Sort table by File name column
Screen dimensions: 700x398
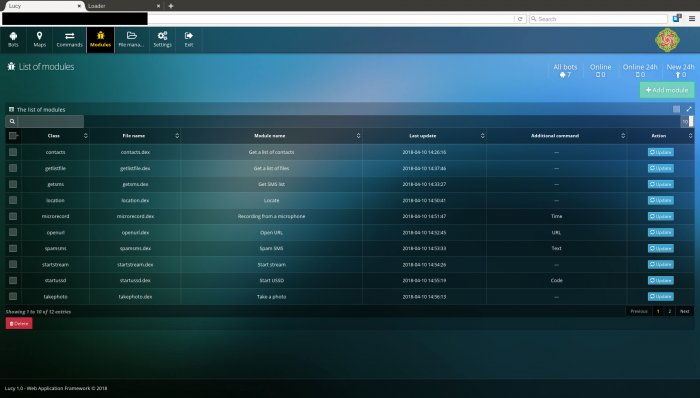pyautogui.click(x=135, y=136)
